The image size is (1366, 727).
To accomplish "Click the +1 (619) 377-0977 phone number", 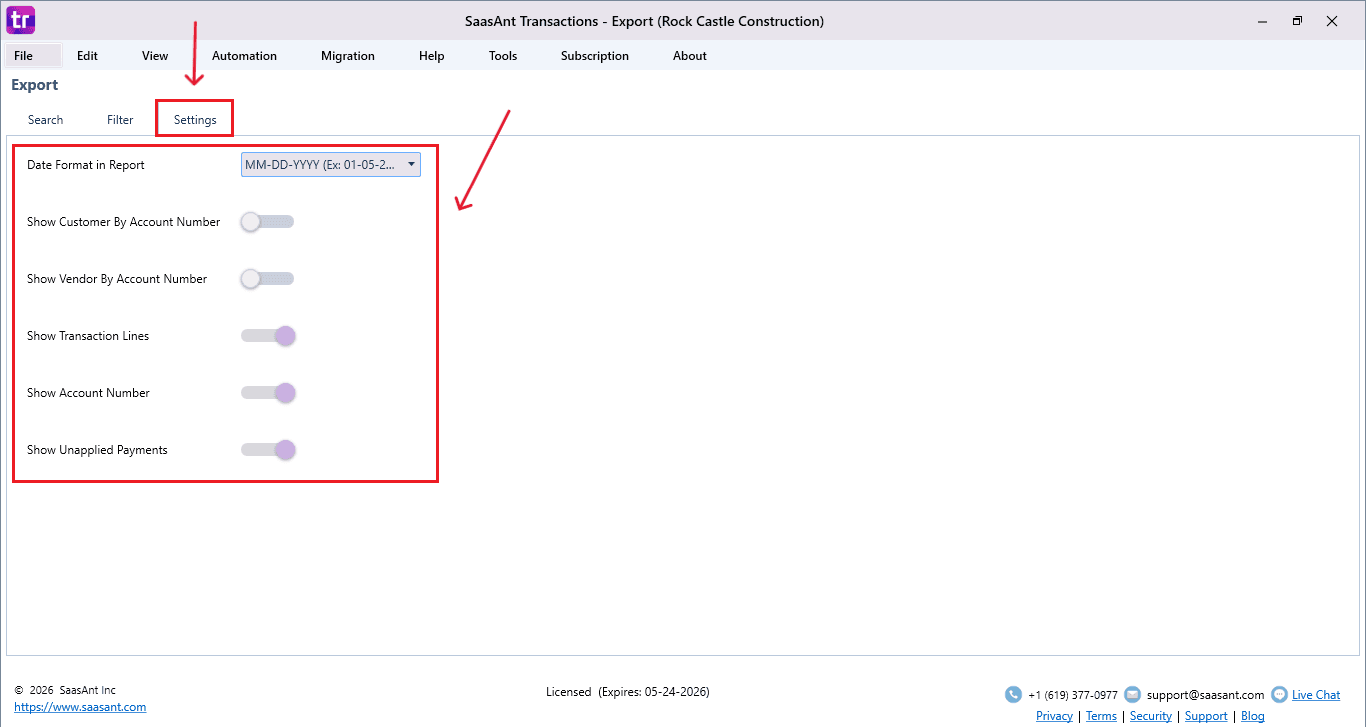I will (1073, 695).
